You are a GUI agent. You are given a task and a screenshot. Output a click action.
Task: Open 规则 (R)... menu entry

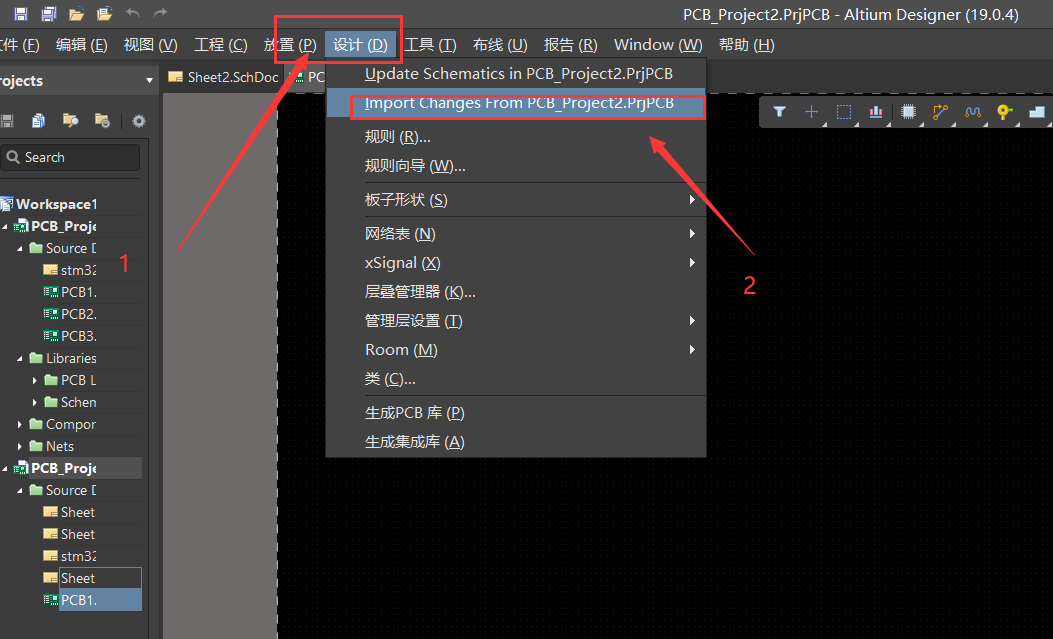(516, 137)
